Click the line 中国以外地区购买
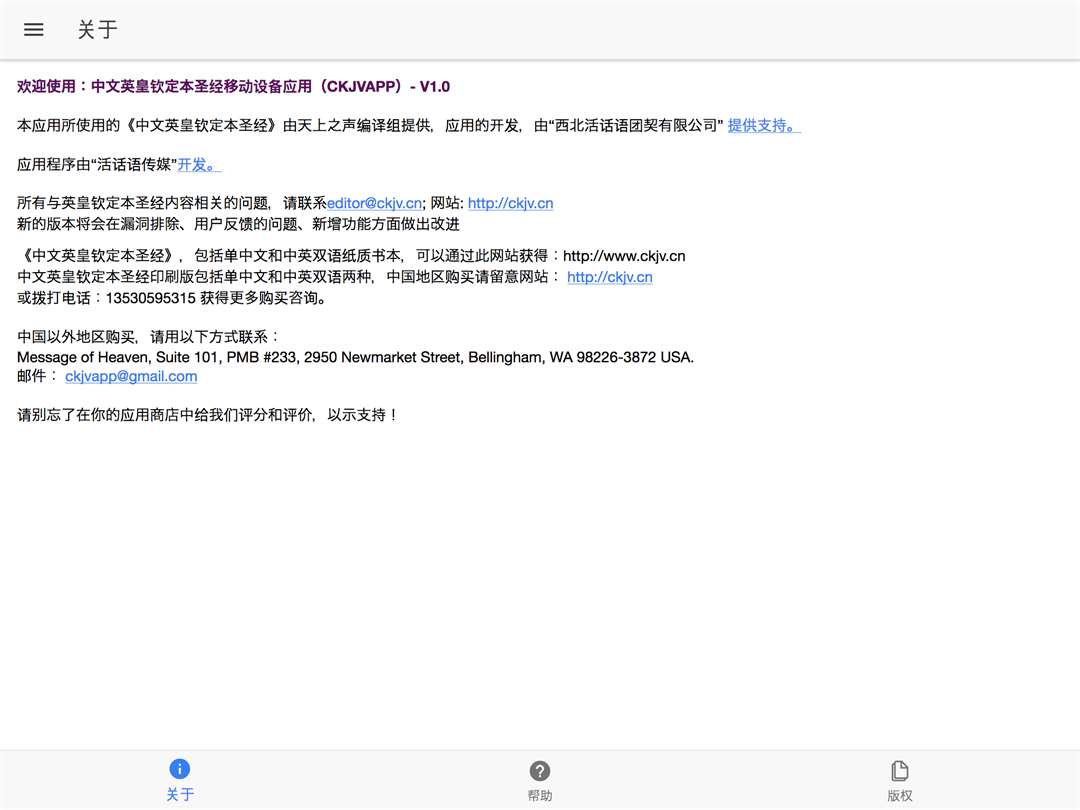This screenshot has width=1080, height=810. [x=148, y=337]
